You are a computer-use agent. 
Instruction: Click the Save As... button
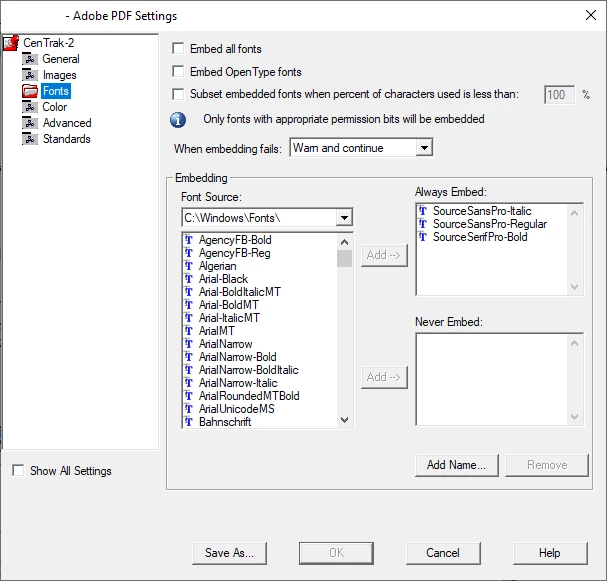coord(229,553)
